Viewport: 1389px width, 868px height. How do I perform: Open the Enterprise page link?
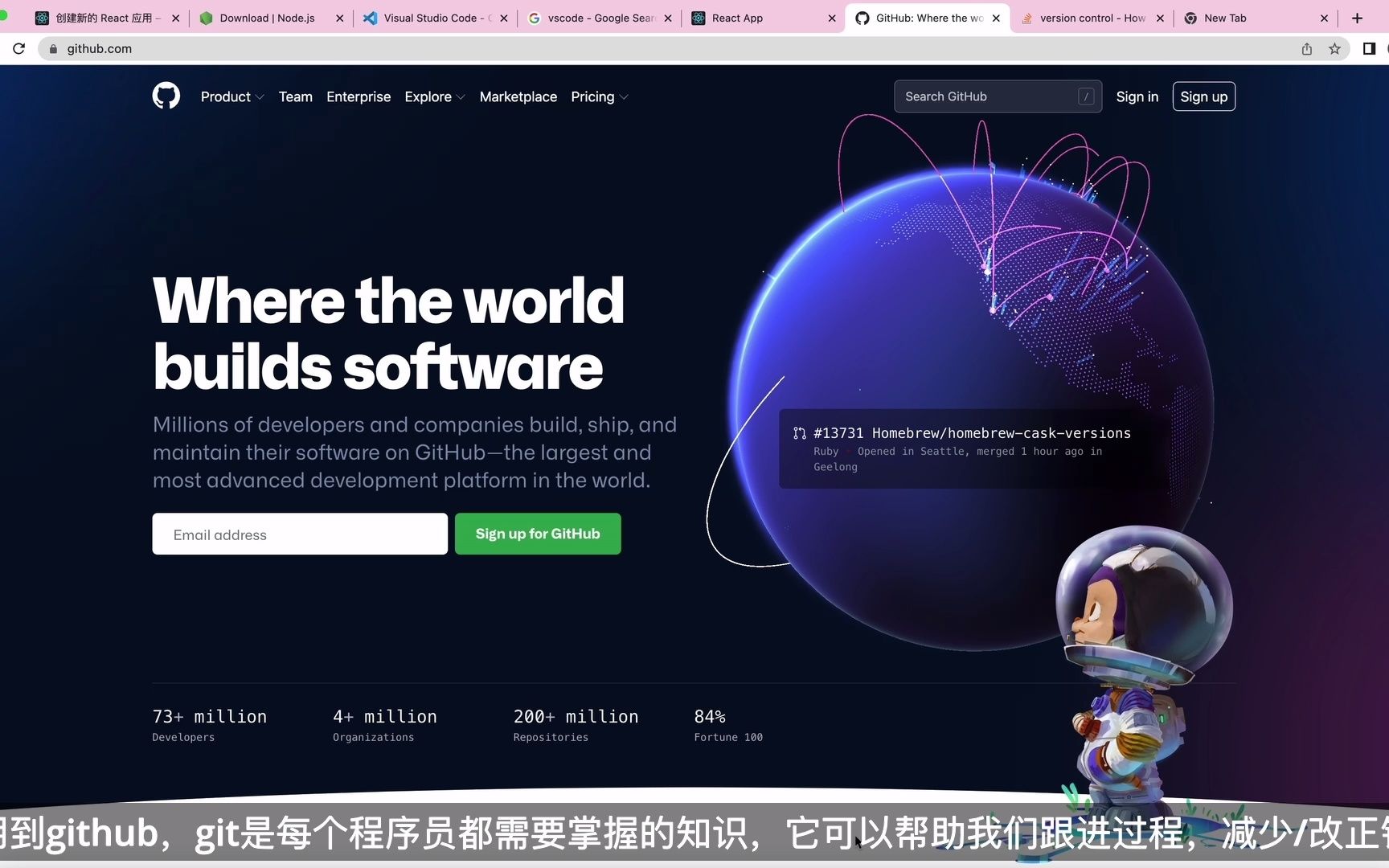click(359, 96)
